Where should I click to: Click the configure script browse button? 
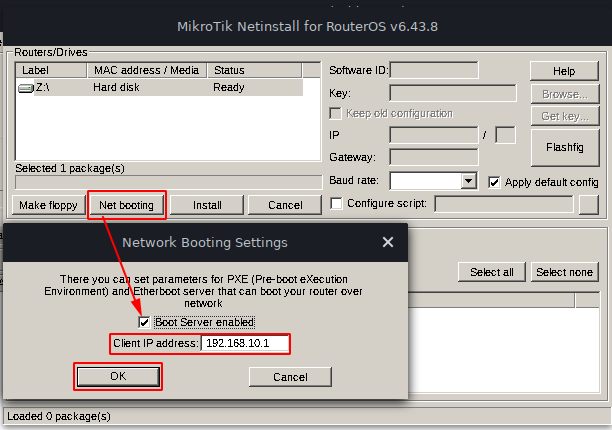tap(589, 204)
